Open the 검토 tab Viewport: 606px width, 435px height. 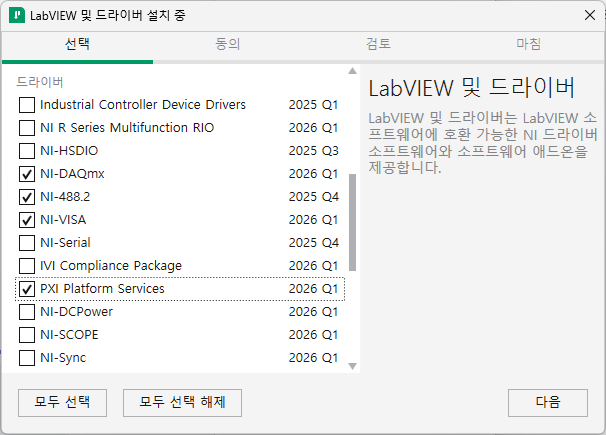tap(378, 44)
